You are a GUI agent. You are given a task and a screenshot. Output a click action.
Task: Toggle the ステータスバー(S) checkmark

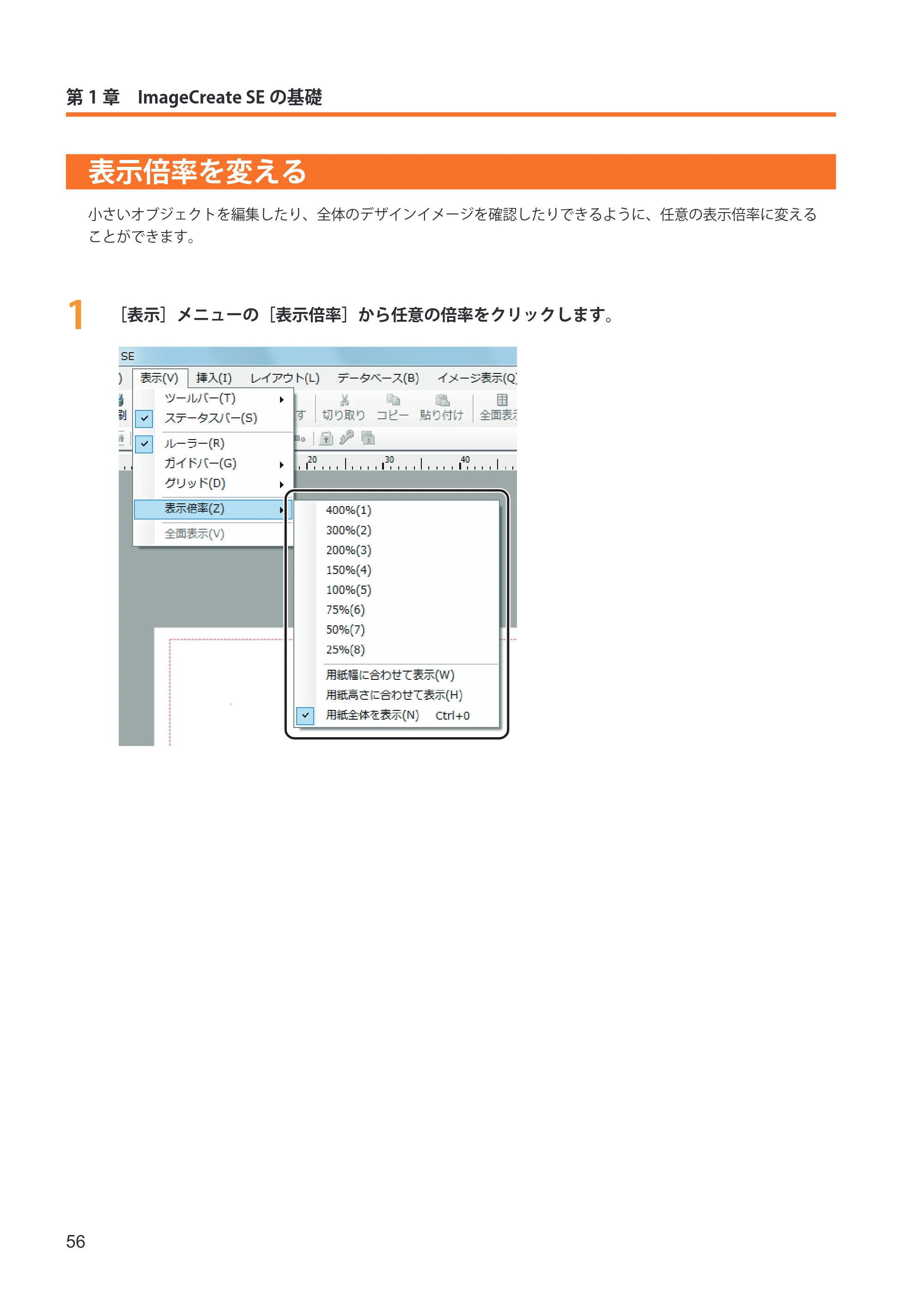144,419
